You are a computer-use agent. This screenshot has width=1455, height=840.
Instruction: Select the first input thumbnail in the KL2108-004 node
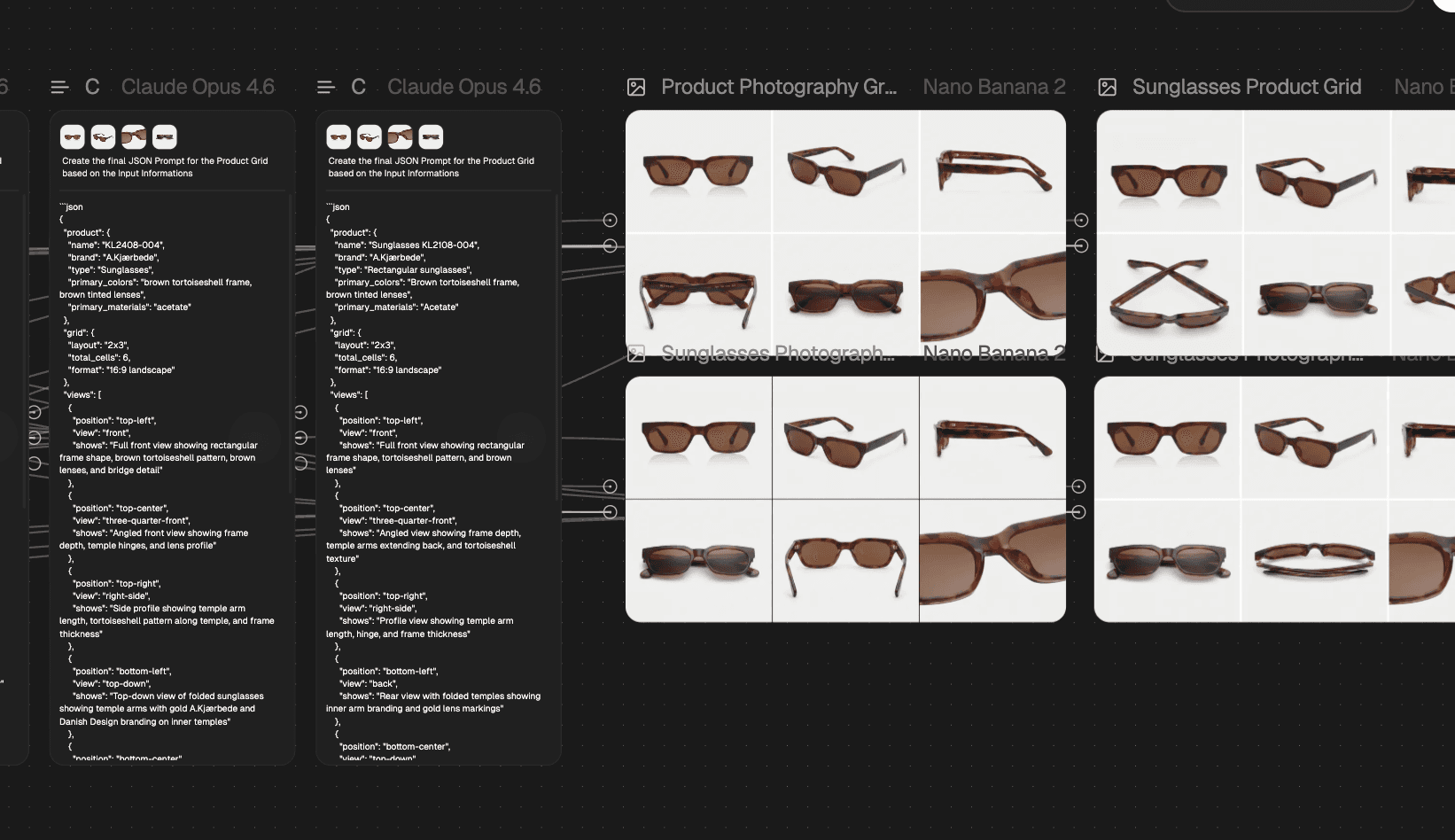tap(338, 136)
